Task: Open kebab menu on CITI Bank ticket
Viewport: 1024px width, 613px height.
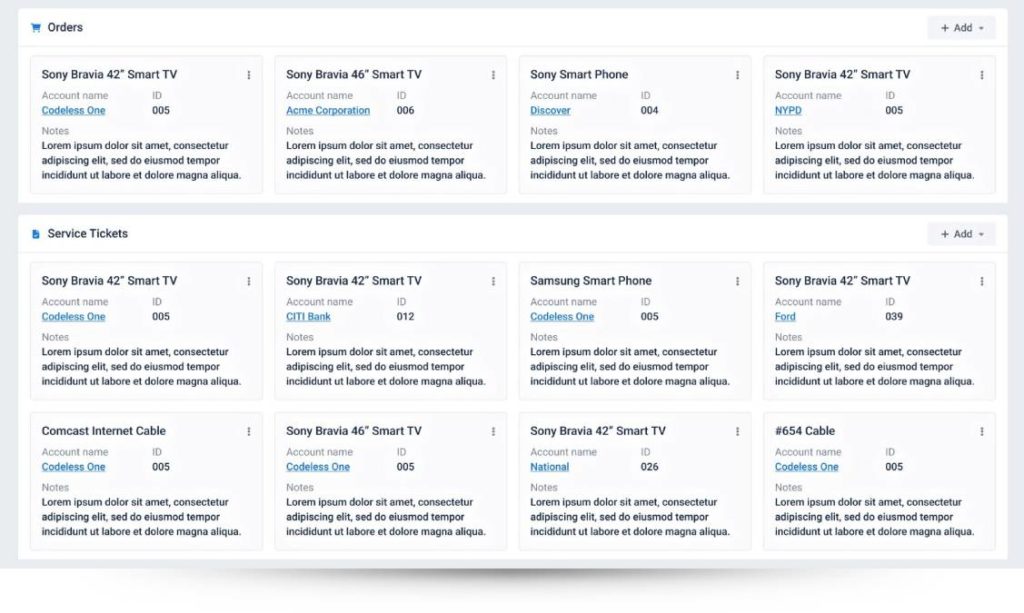Action: point(493,281)
